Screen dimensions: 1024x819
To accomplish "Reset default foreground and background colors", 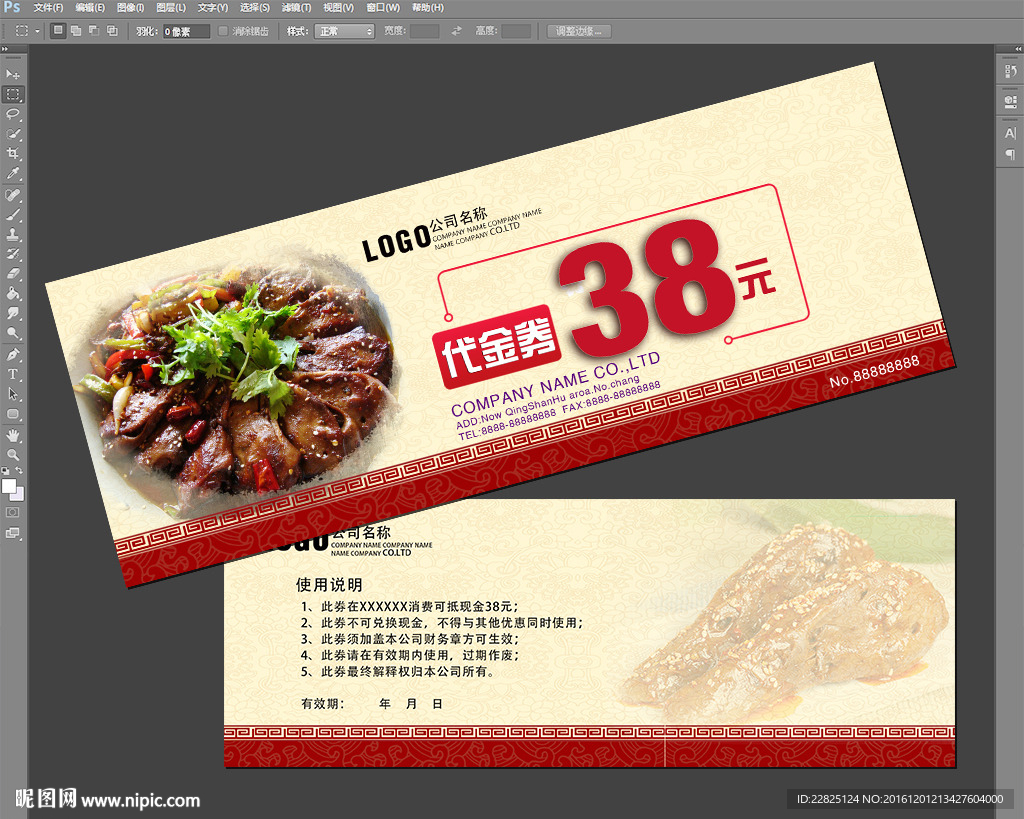I will point(5,470).
